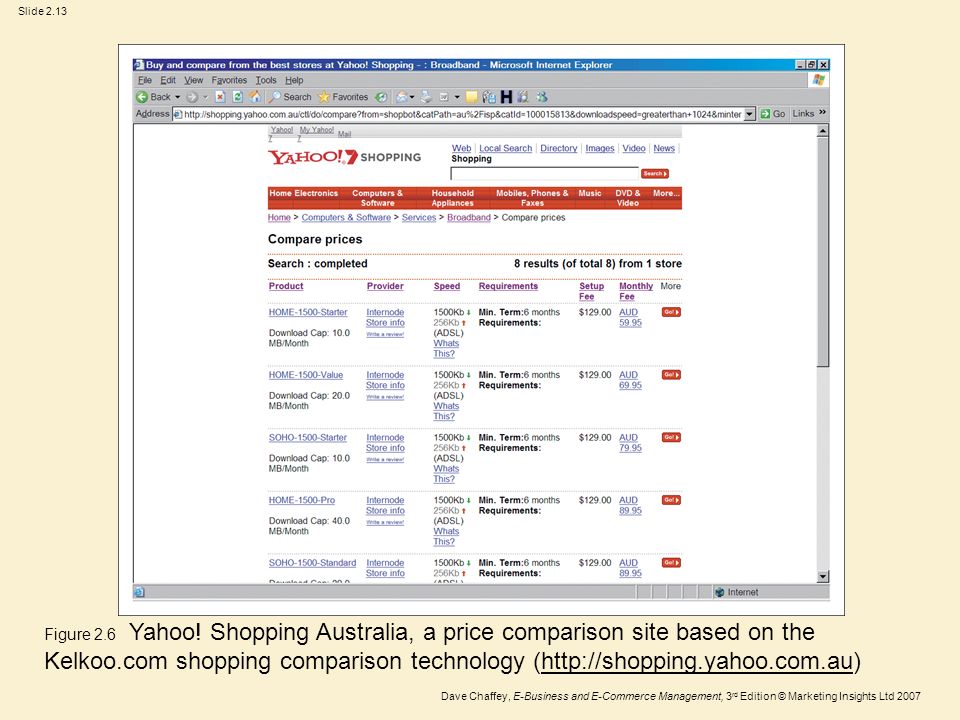Screen dimensions: 960x720
Task: Click the Internet zone globe in the status bar
Action: [720, 592]
